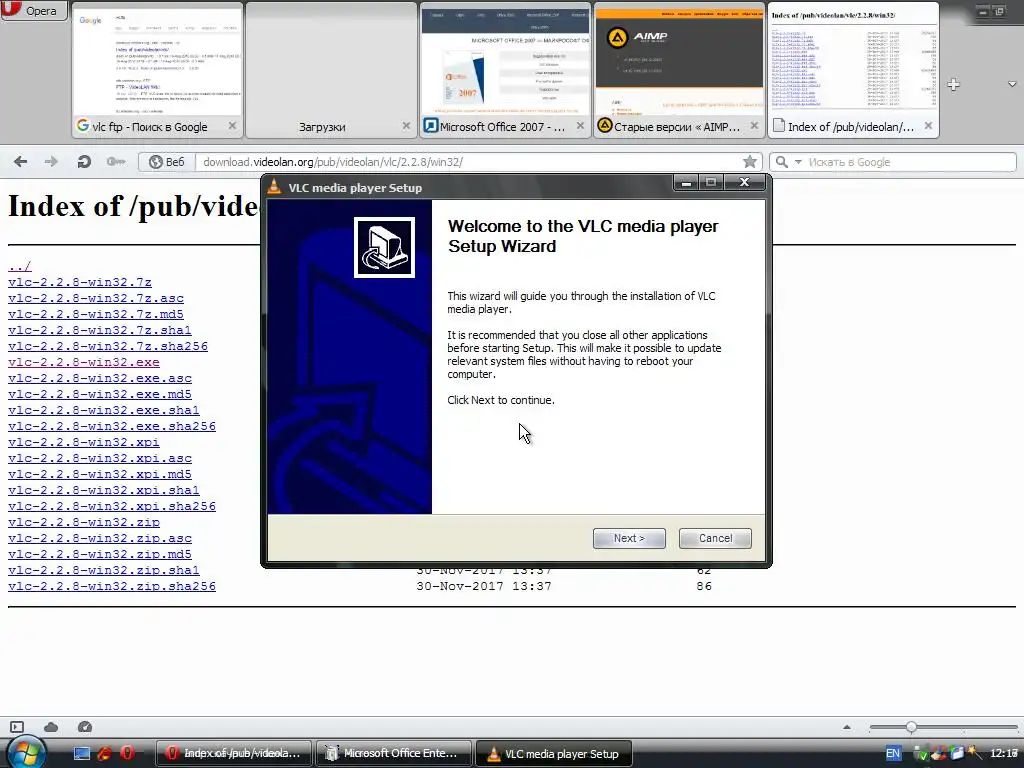Open the vlc-2.2.8-win32.xpi.sha1 link
This screenshot has height=768, width=1024.
104,490
